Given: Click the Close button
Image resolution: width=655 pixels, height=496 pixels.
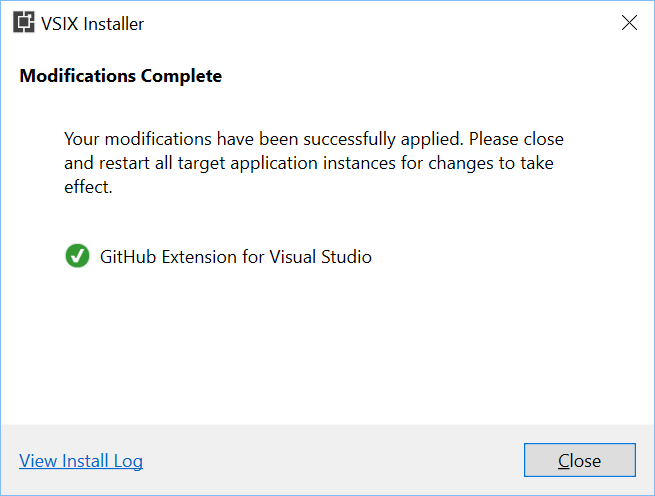Looking at the screenshot, I should (x=580, y=460).
